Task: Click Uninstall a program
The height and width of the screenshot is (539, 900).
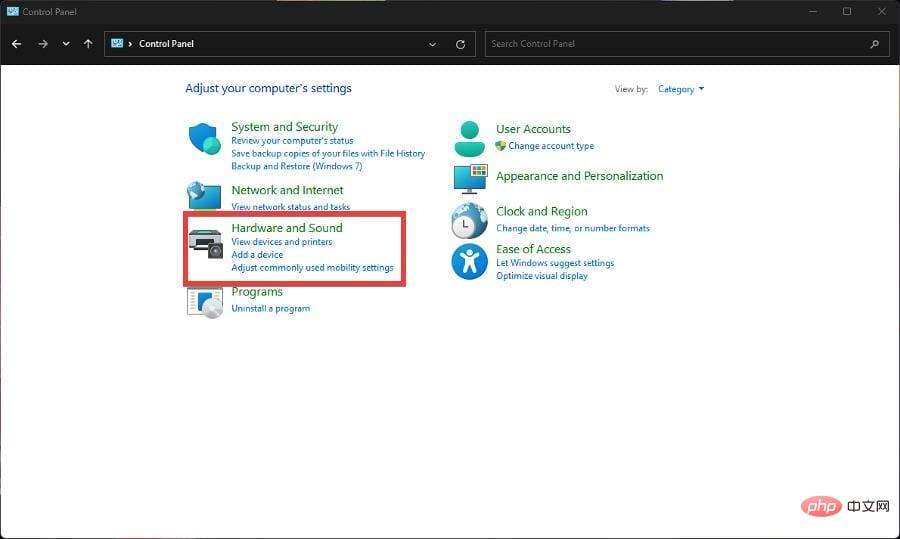Action: tap(270, 308)
